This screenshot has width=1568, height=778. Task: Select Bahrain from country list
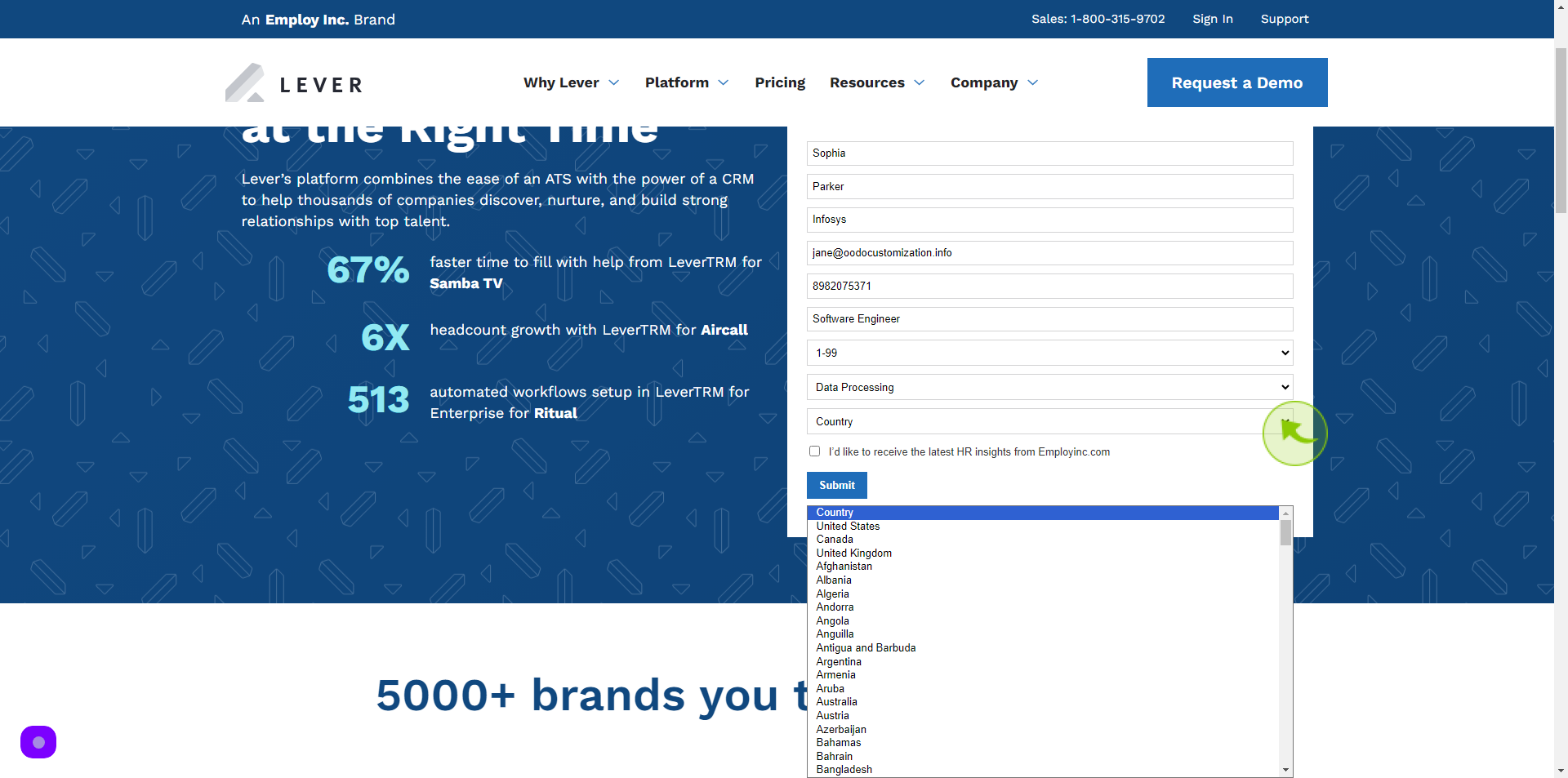(x=1043, y=757)
